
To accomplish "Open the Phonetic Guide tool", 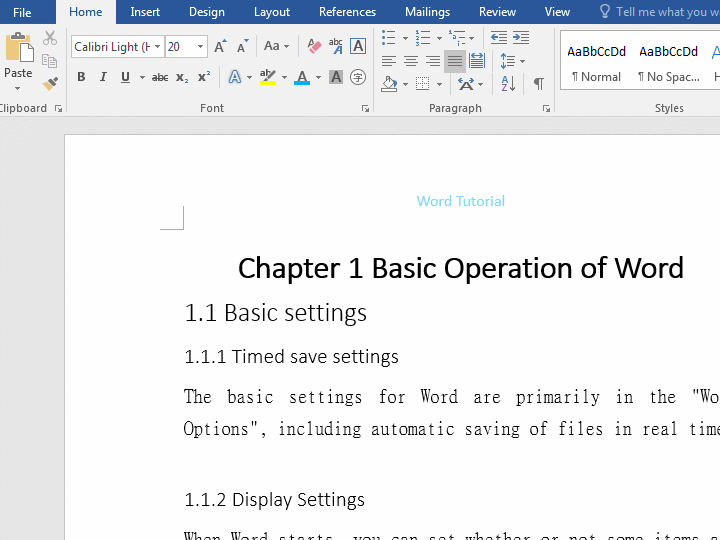I will [336, 46].
